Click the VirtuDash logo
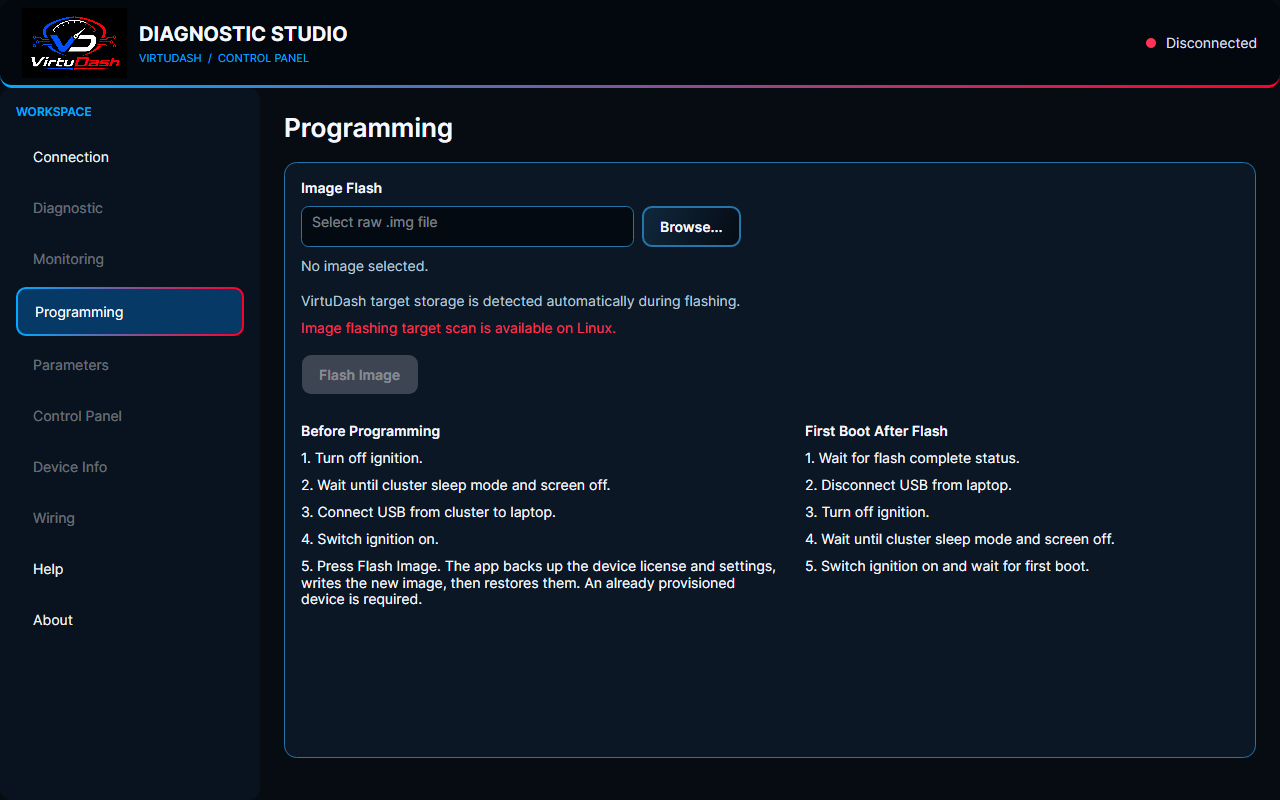Image resolution: width=1280 pixels, height=800 pixels. coord(74,43)
